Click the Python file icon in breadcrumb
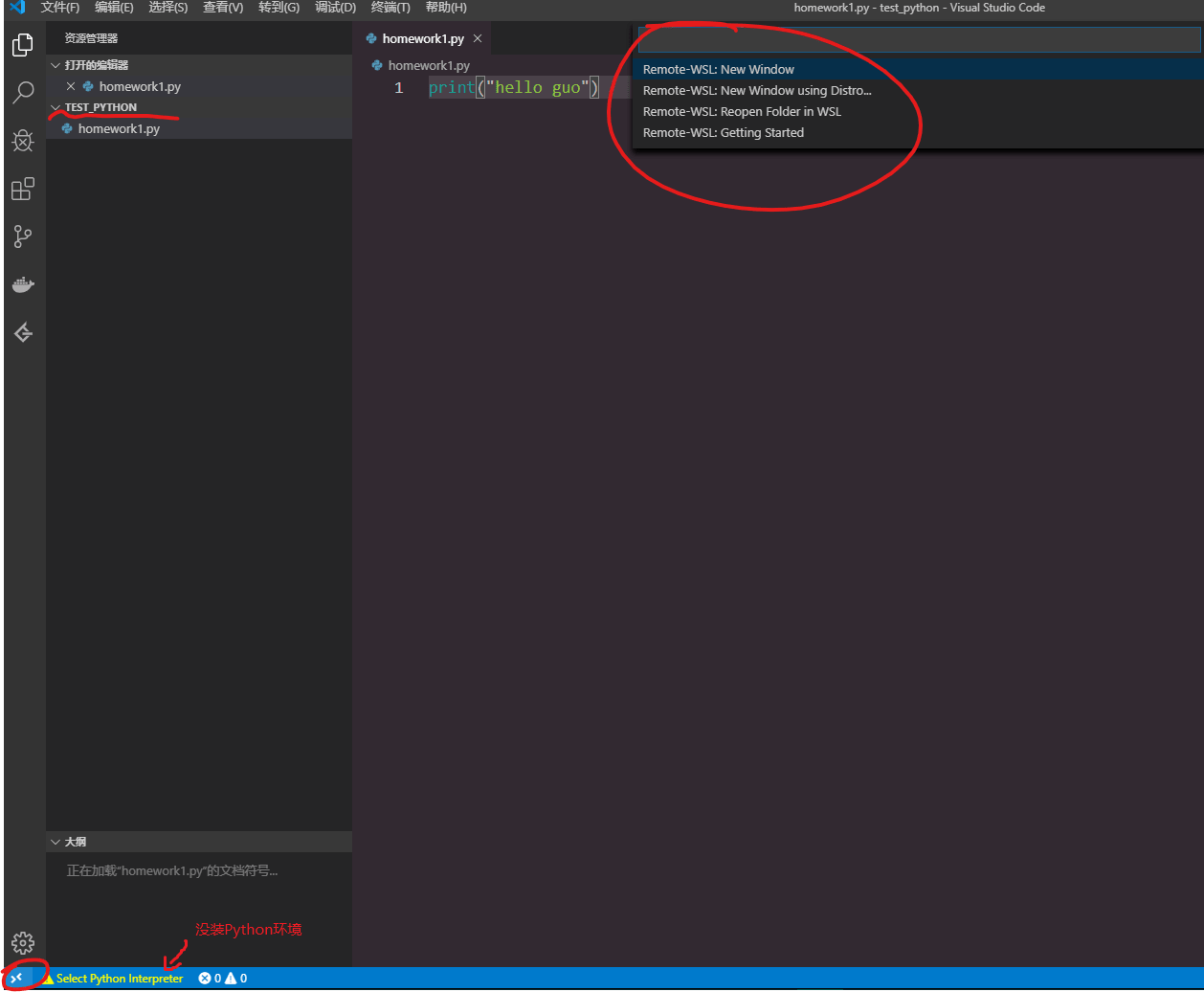The image size is (1204, 992). [x=376, y=66]
